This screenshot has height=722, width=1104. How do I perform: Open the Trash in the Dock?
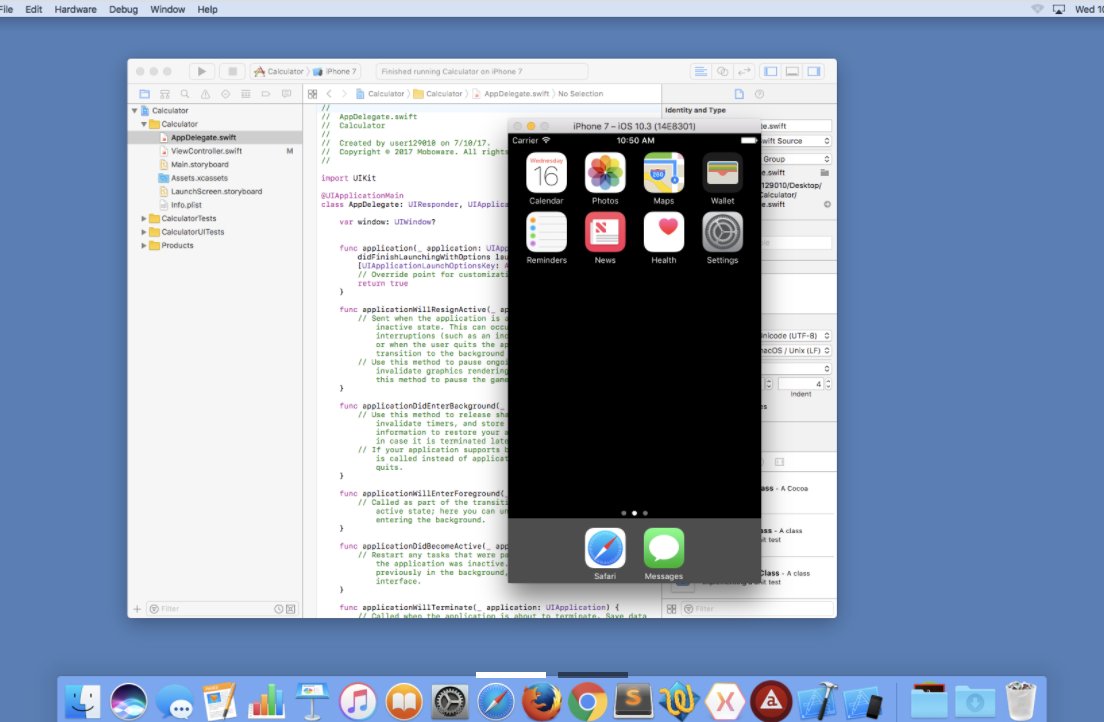click(x=1021, y=702)
